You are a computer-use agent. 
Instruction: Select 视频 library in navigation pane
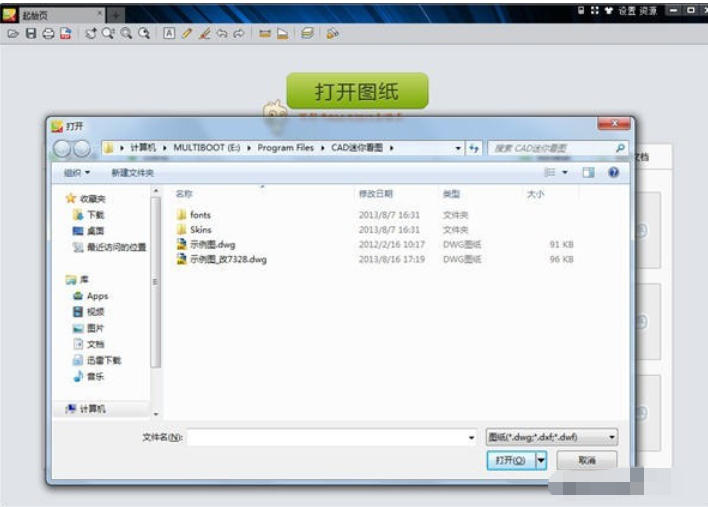[x=88, y=312]
